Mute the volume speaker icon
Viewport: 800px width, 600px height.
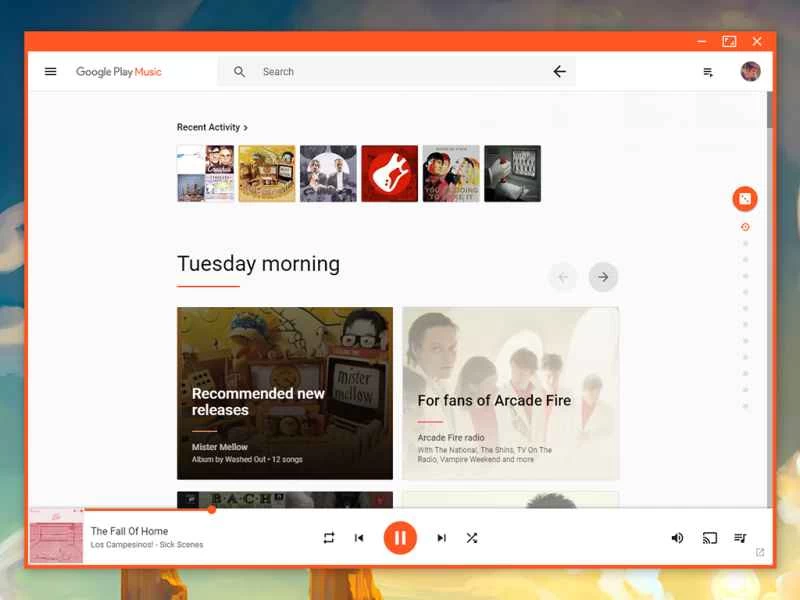(677, 538)
